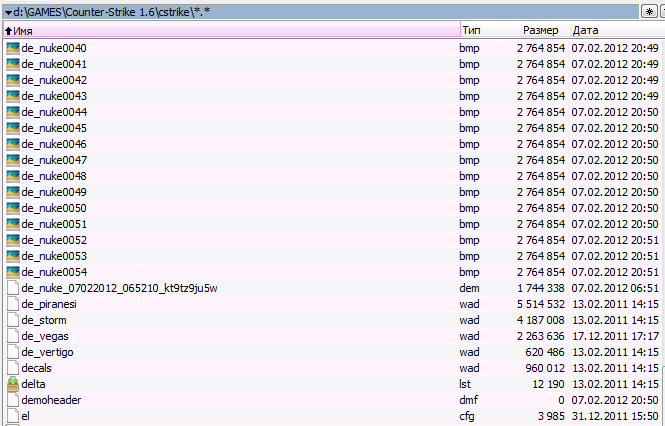Select the file name de_vegas
Viewport: 665px width, 426px height.
(45, 336)
